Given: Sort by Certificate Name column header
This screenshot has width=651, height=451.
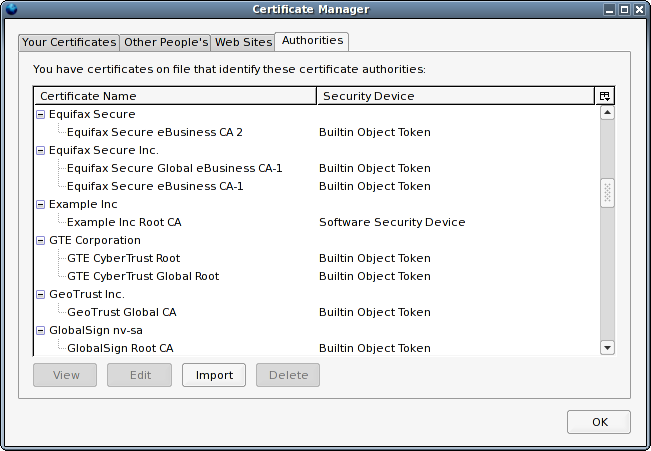Looking at the screenshot, I should tap(175, 96).
